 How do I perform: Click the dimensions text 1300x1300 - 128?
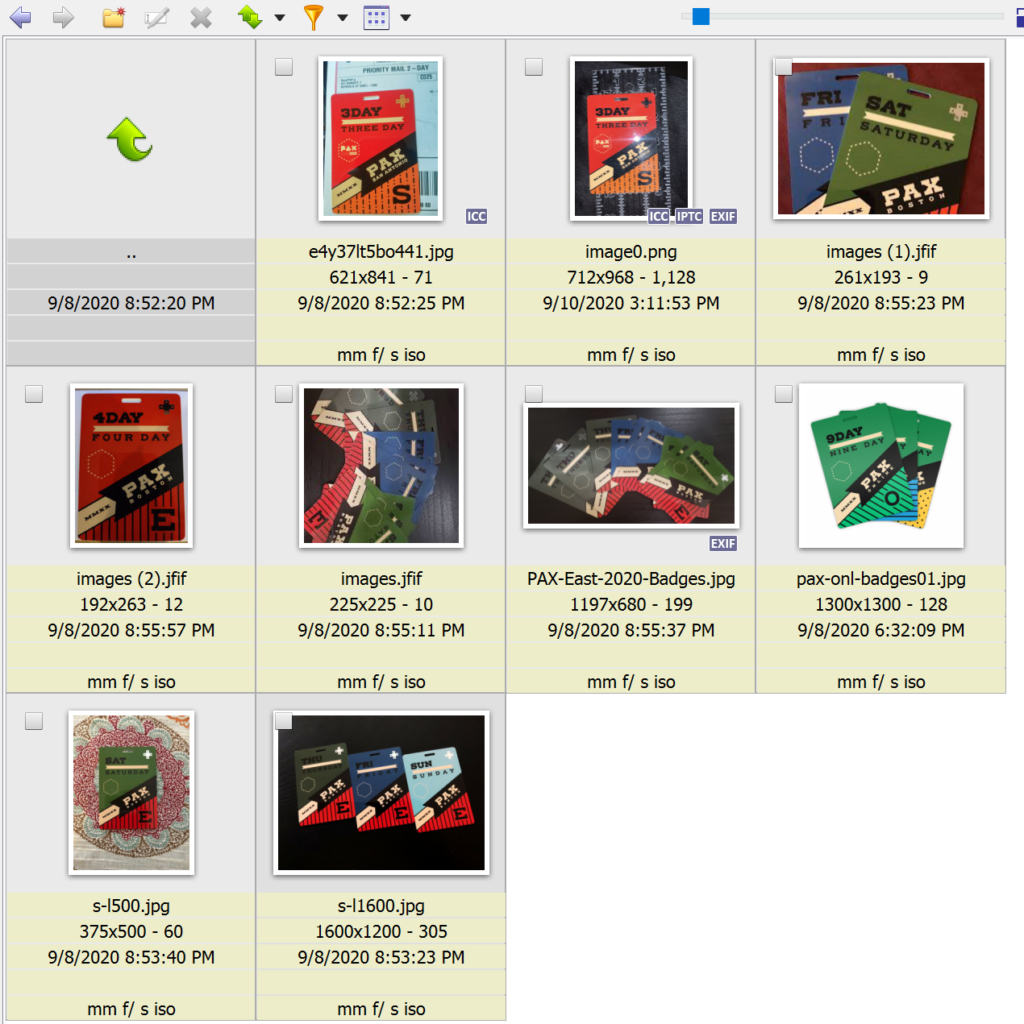click(881, 605)
